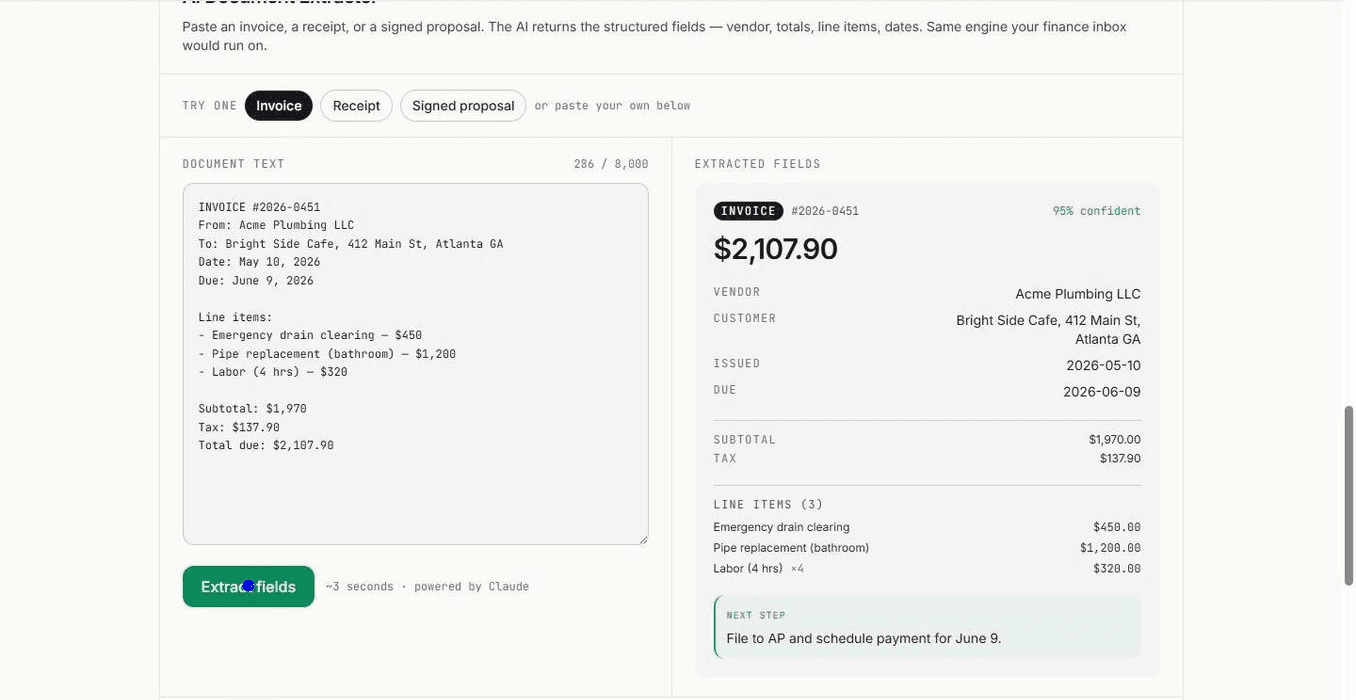Click the Extract fields button
This screenshot has height=700, width=1356.
(248, 587)
